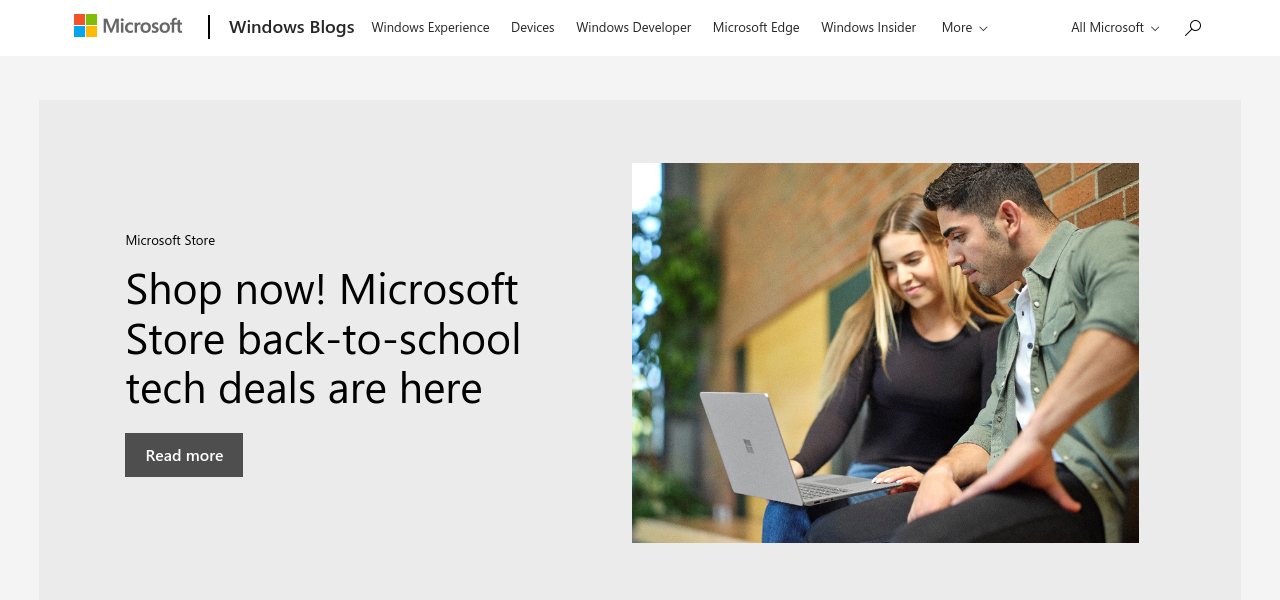Click the Microsoft wordmark text
The image size is (1280, 600).
[x=143, y=26]
